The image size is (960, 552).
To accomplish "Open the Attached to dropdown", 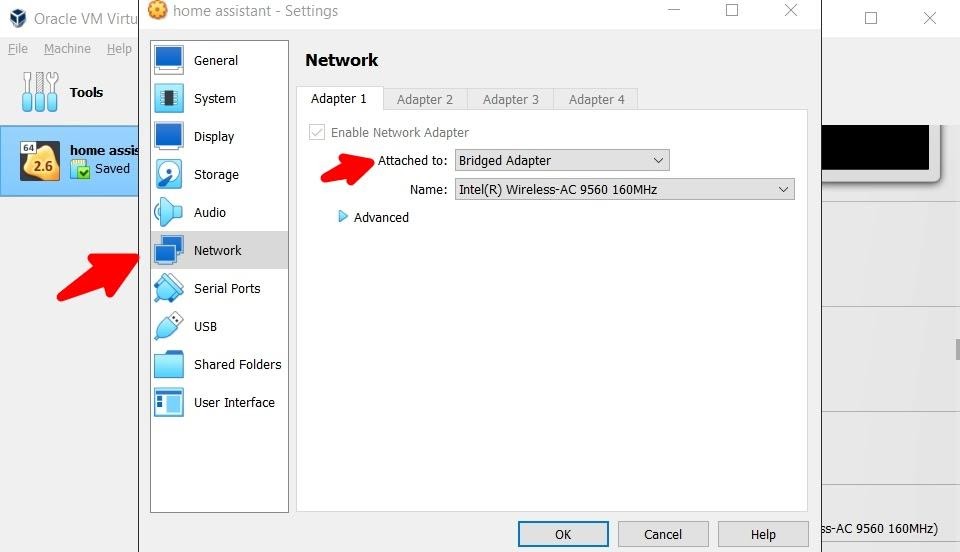I will coord(562,160).
